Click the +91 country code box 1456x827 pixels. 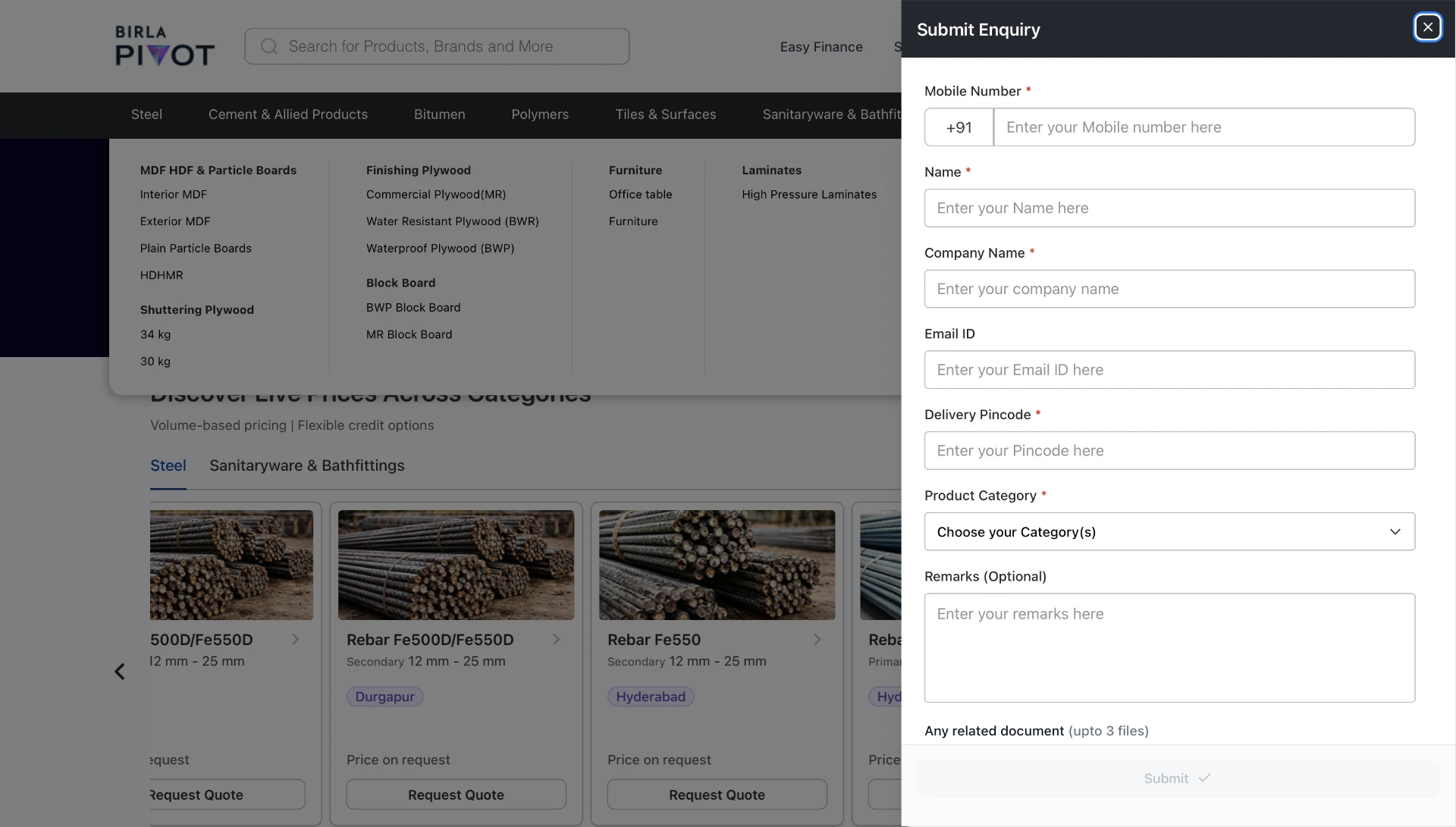[959, 127]
